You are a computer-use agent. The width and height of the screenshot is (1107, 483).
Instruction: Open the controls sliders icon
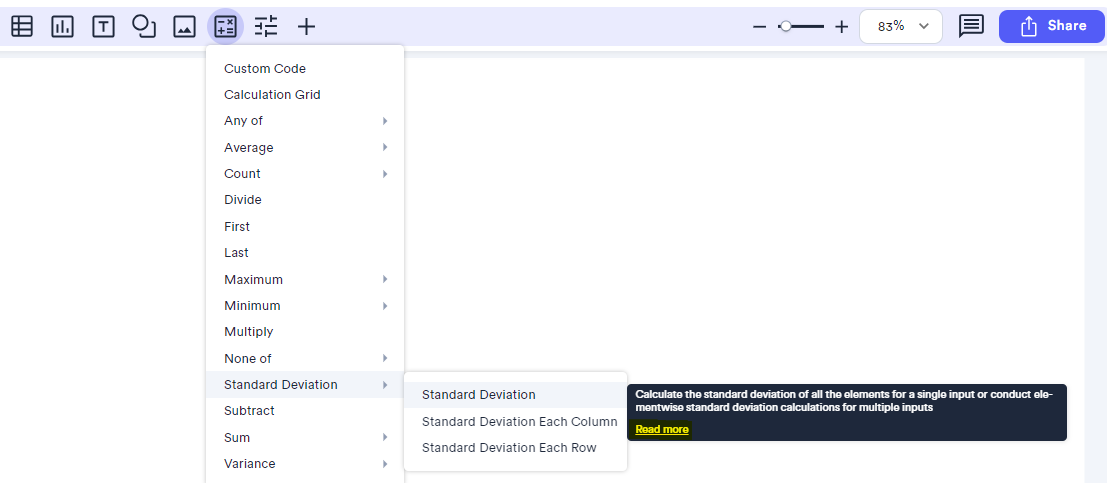pos(266,27)
